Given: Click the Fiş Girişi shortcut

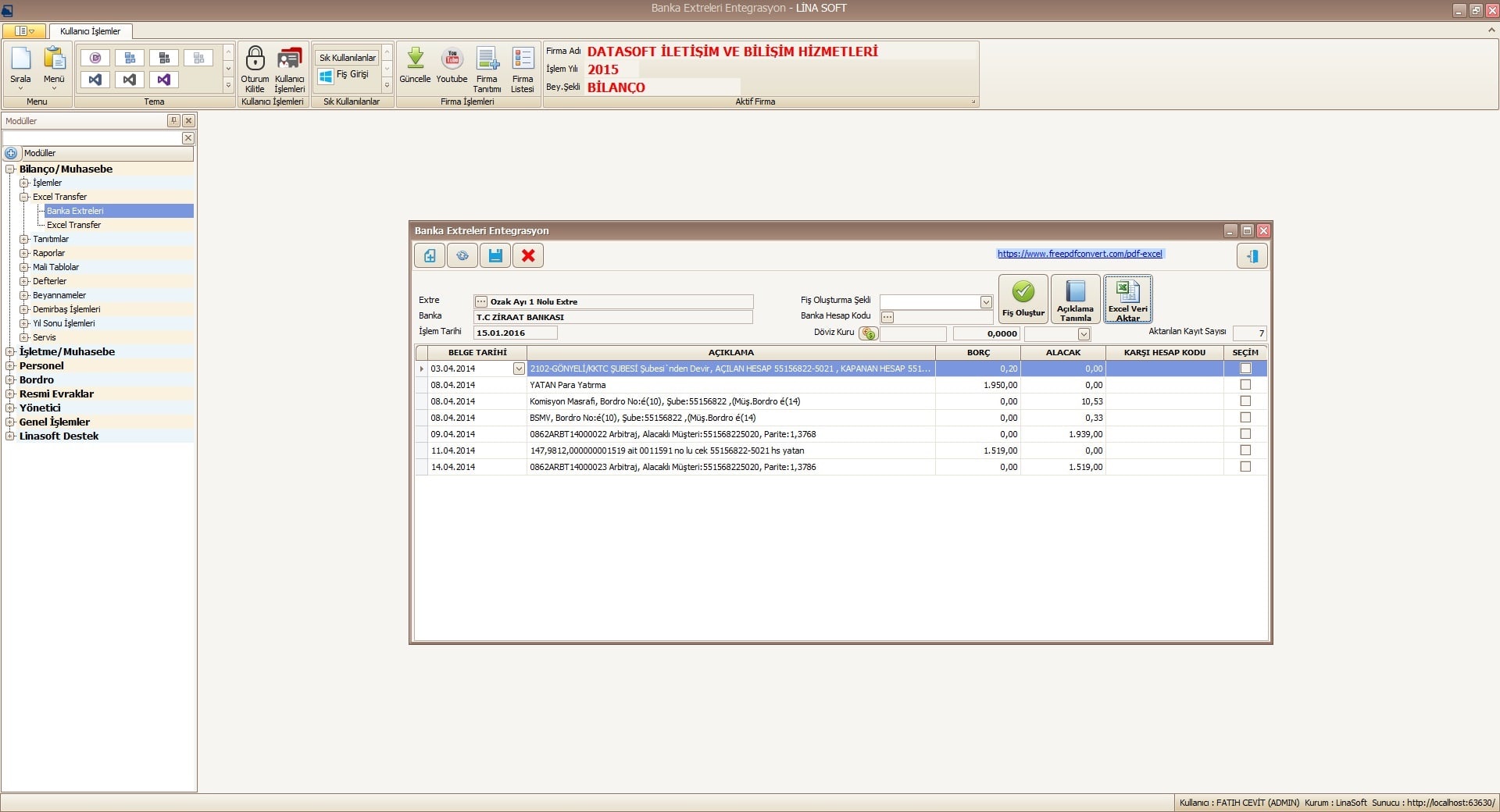Looking at the screenshot, I should (x=345, y=75).
